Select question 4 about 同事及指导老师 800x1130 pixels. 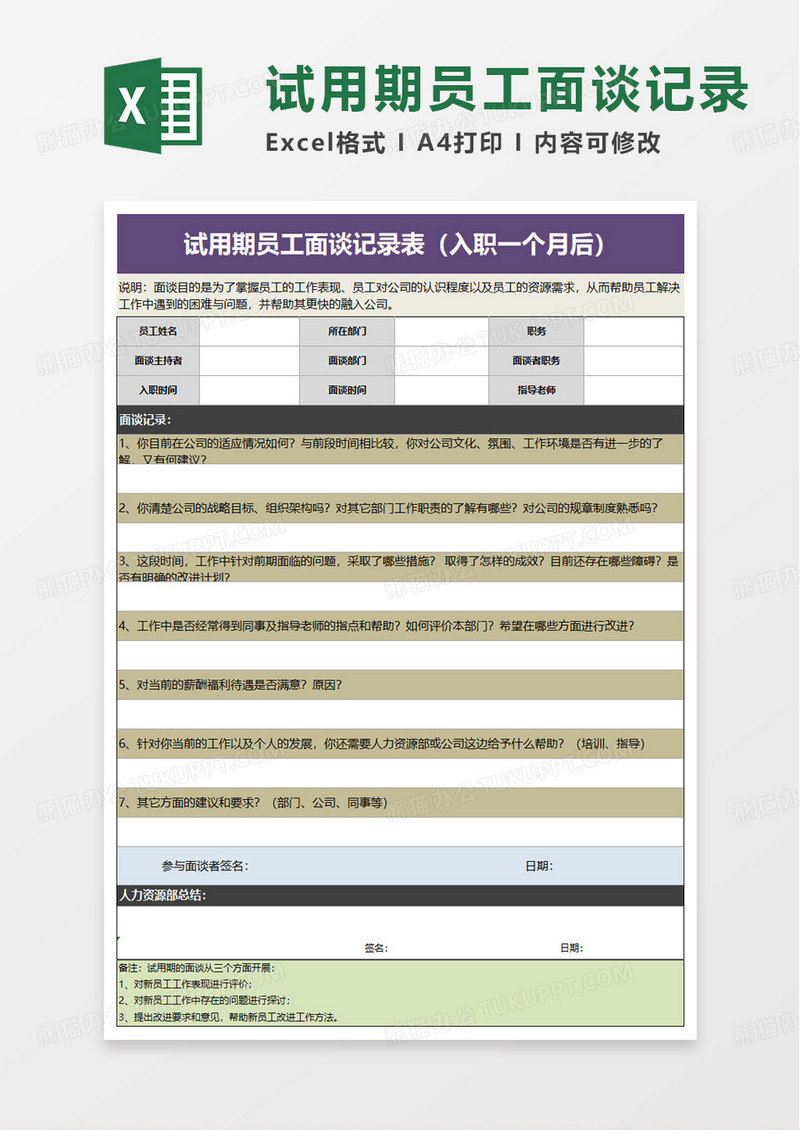click(x=400, y=626)
